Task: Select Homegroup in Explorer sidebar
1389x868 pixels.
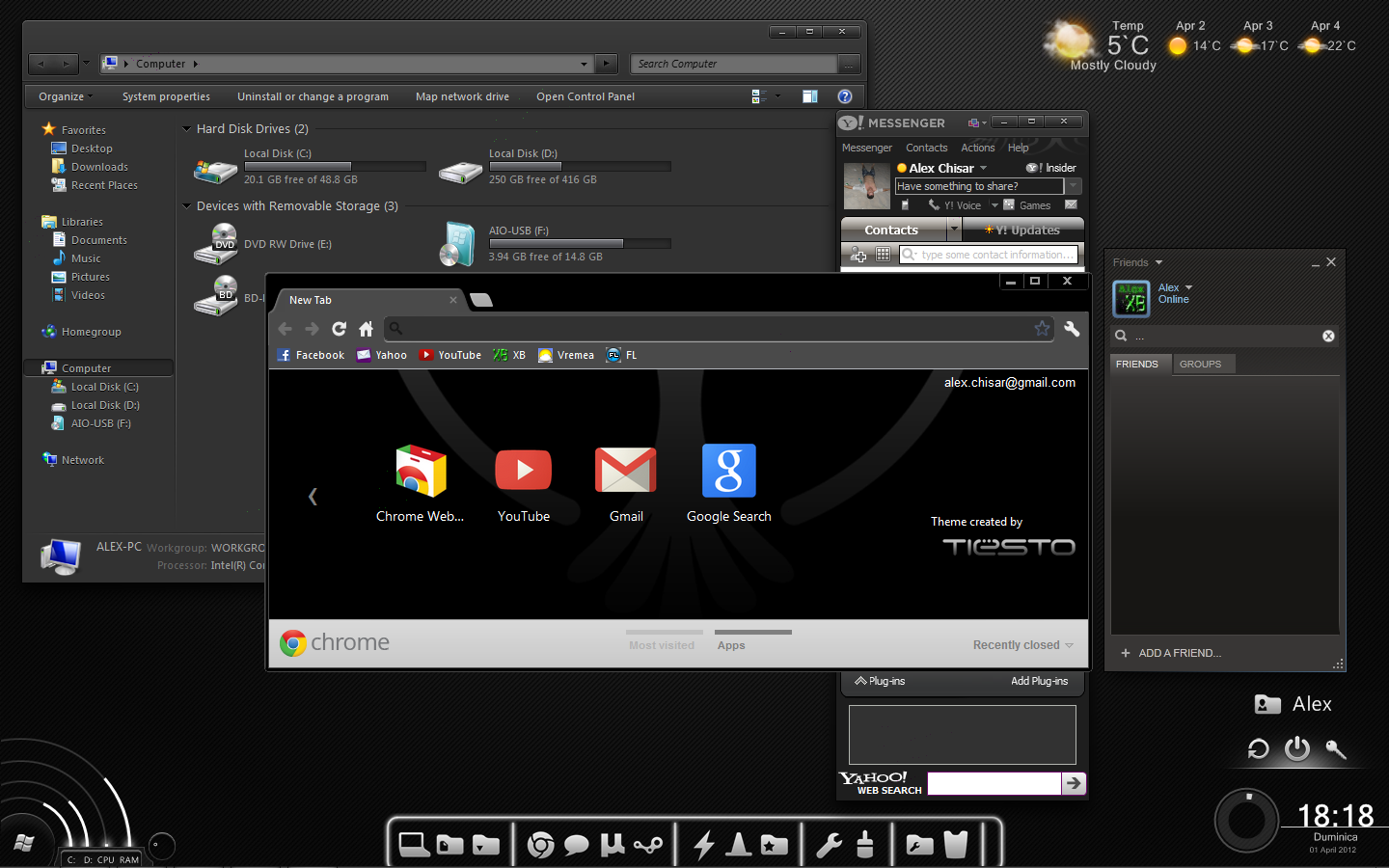Action: (x=91, y=332)
